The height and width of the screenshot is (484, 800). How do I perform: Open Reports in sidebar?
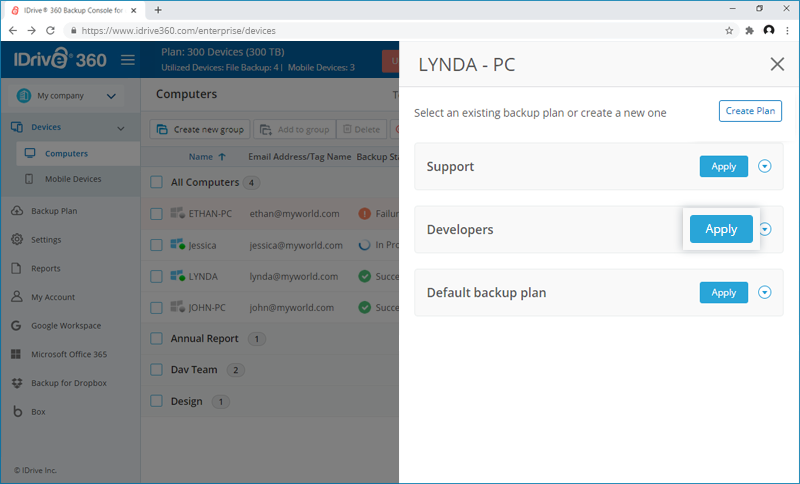click(45, 268)
